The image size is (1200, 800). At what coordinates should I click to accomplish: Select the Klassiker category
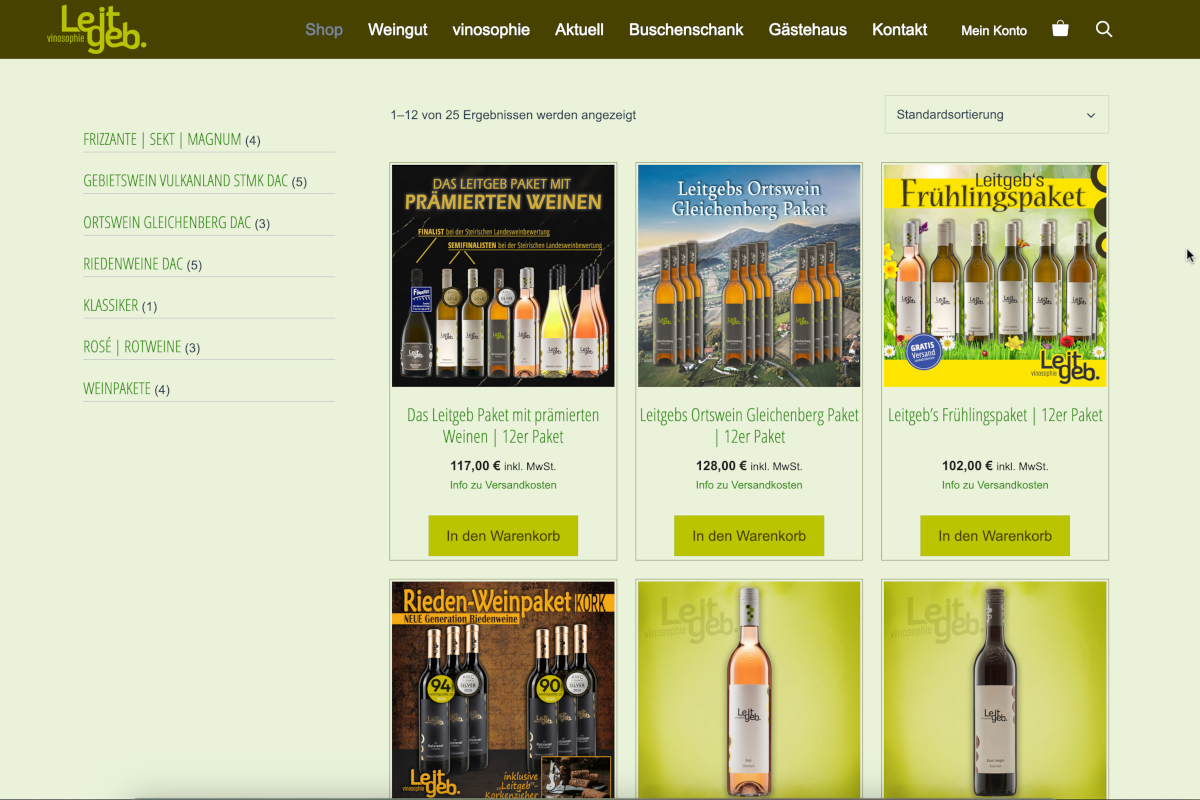click(x=111, y=306)
